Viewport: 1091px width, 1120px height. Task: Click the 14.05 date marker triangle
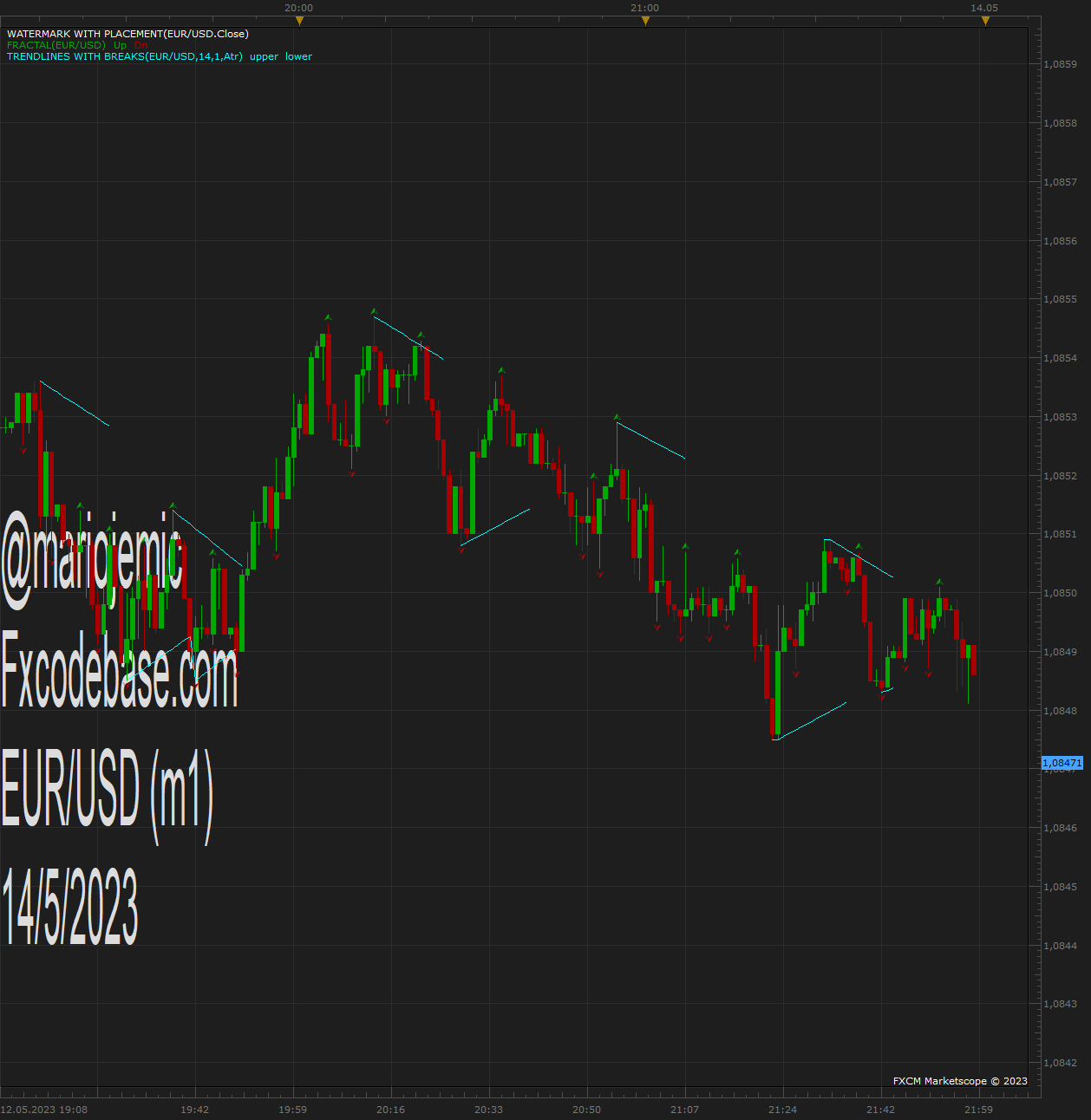(985, 21)
